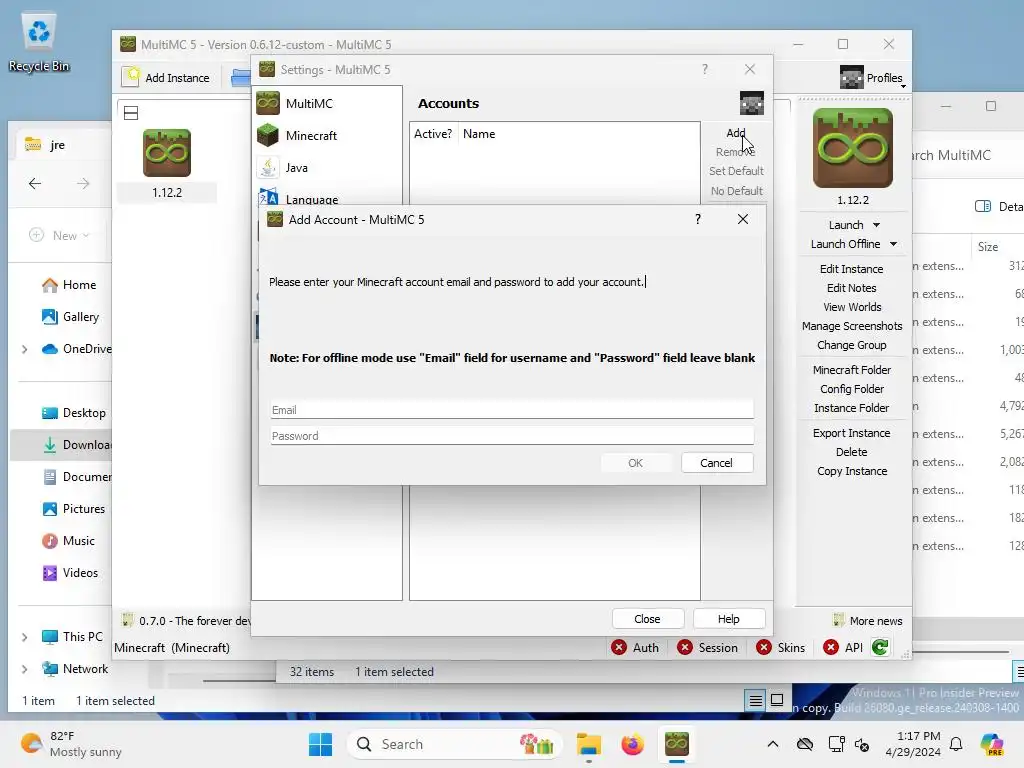This screenshot has height=768, width=1024.
Task: Click the MultiMC taskbar icon
Action: pos(677,744)
